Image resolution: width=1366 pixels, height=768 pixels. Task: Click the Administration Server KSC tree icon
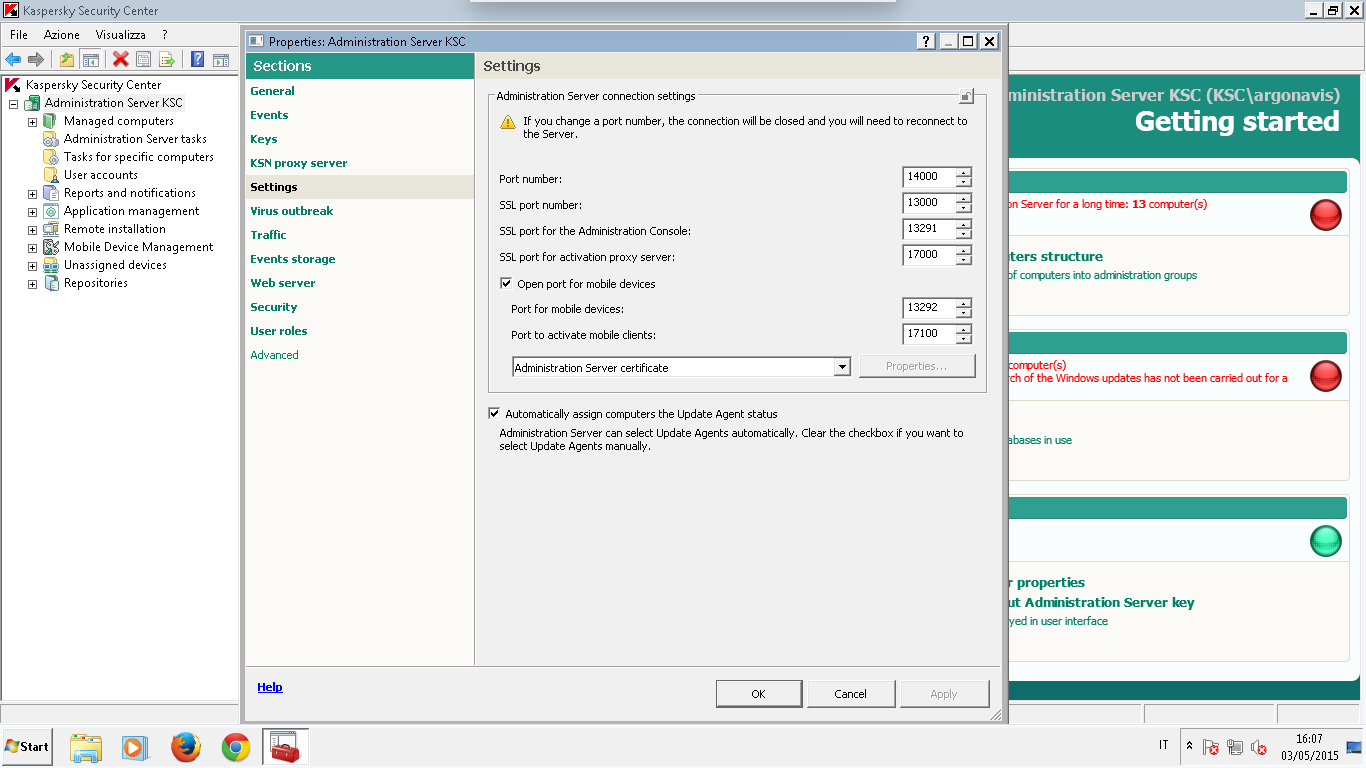point(32,103)
